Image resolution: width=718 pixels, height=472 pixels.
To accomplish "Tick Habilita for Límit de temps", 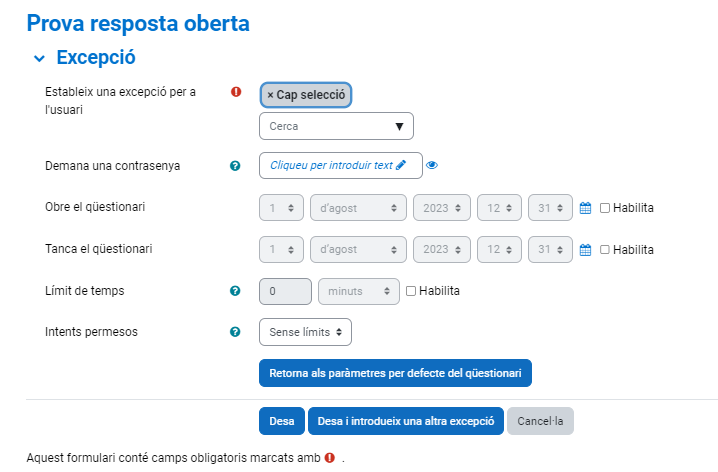I will tap(411, 291).
